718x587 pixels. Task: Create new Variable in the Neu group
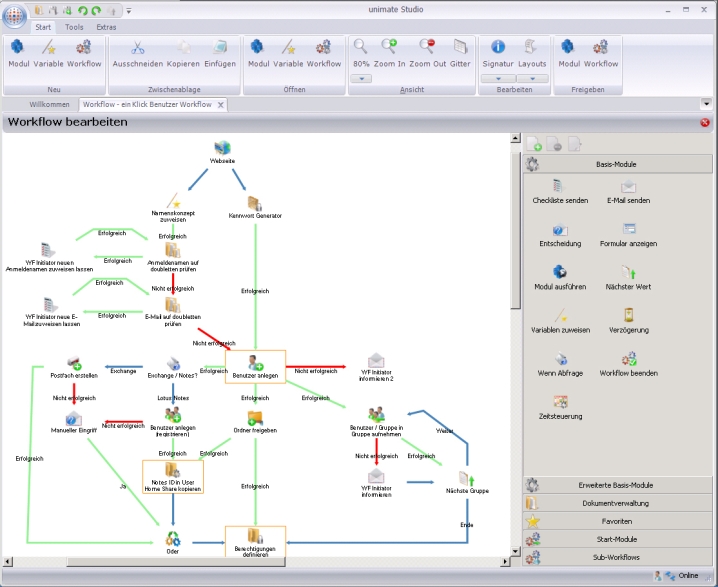(x=48, y=52)
